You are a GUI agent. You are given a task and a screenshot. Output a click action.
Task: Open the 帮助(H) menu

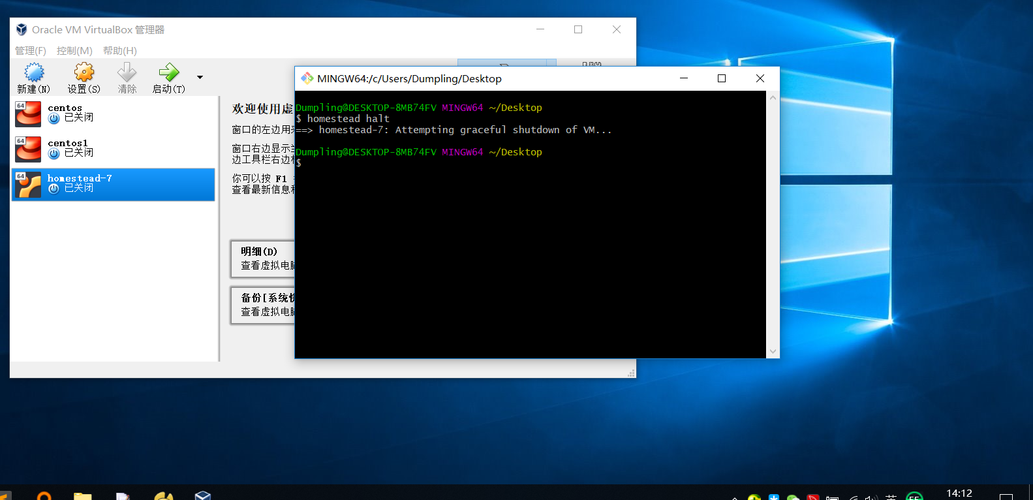(120, 51)
